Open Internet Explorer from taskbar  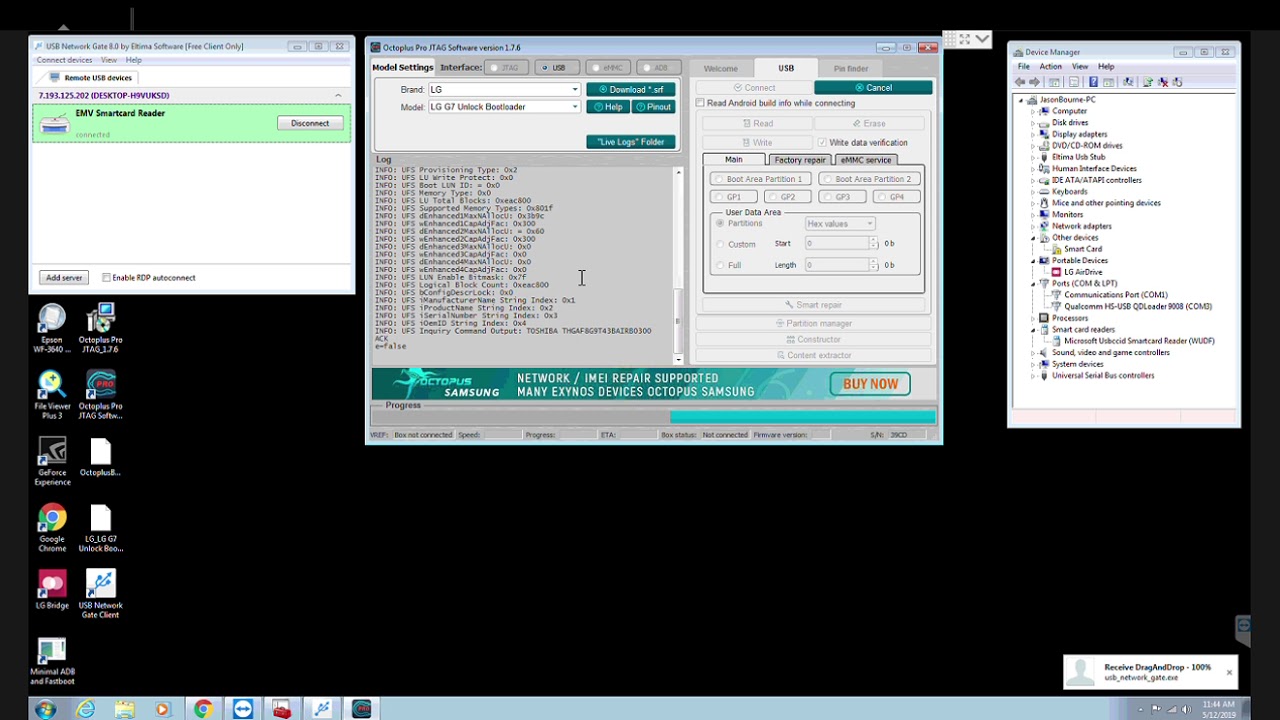point(86,709)
